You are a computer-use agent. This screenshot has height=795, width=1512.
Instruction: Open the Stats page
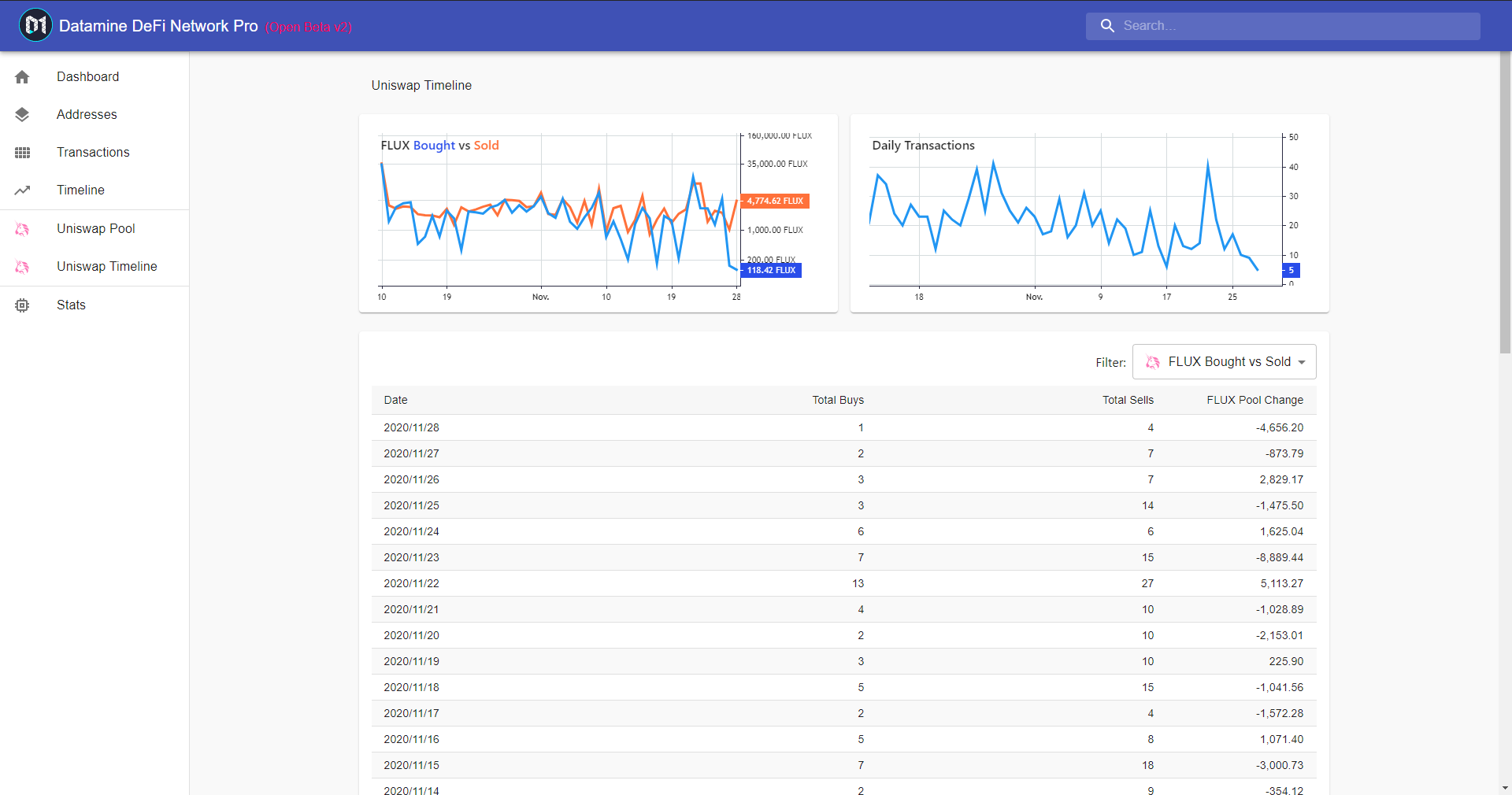tap(94, 305)
